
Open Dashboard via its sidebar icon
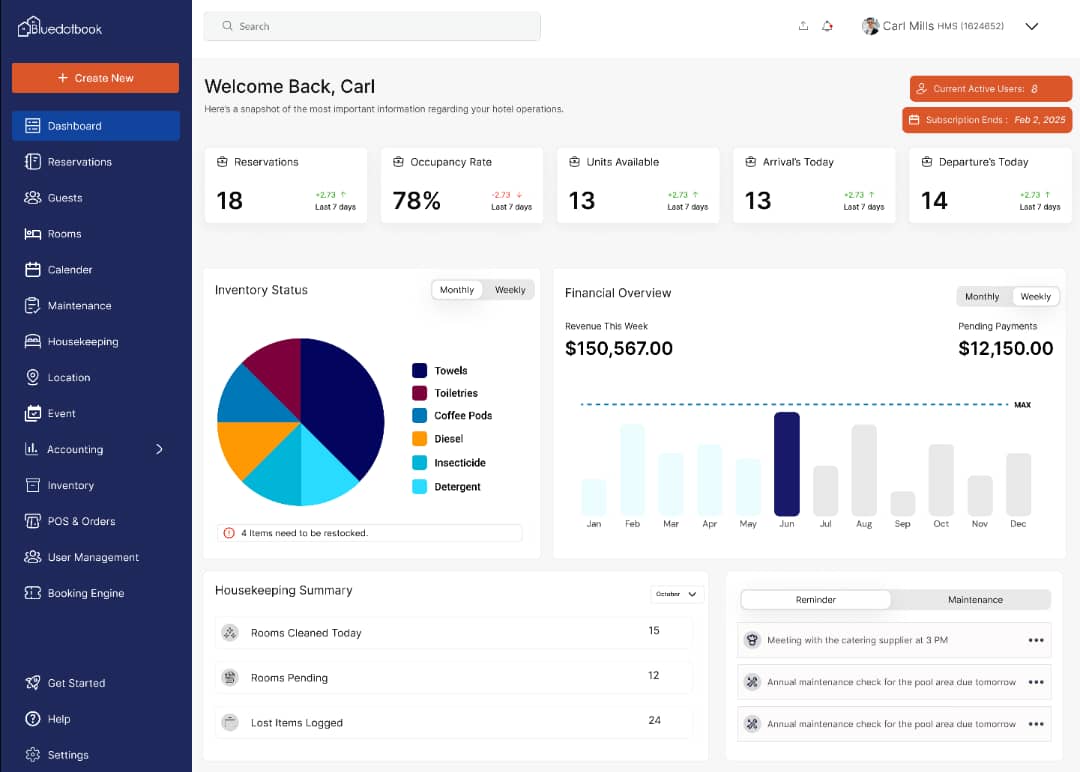pos(32,126)
